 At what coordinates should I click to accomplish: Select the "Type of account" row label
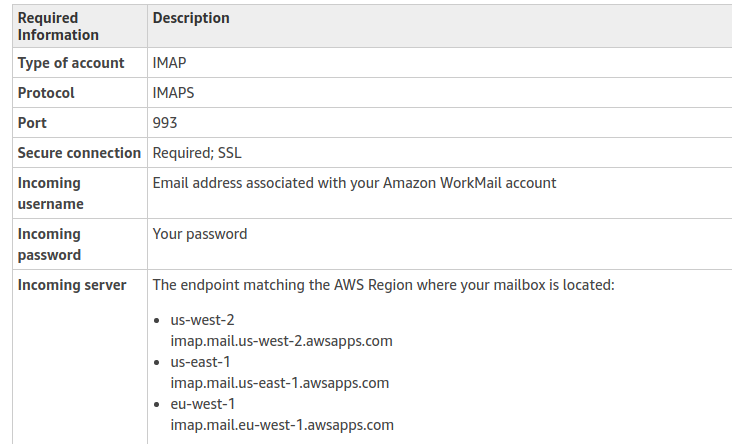[71, 62]
